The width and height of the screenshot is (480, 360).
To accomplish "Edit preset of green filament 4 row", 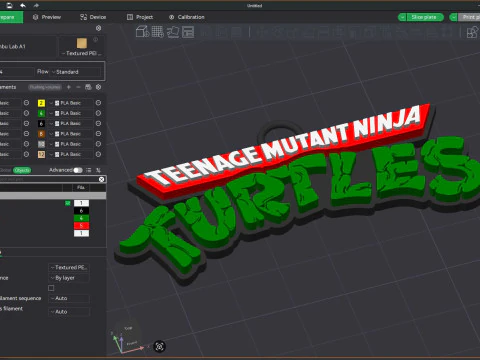I will point(98,113).
